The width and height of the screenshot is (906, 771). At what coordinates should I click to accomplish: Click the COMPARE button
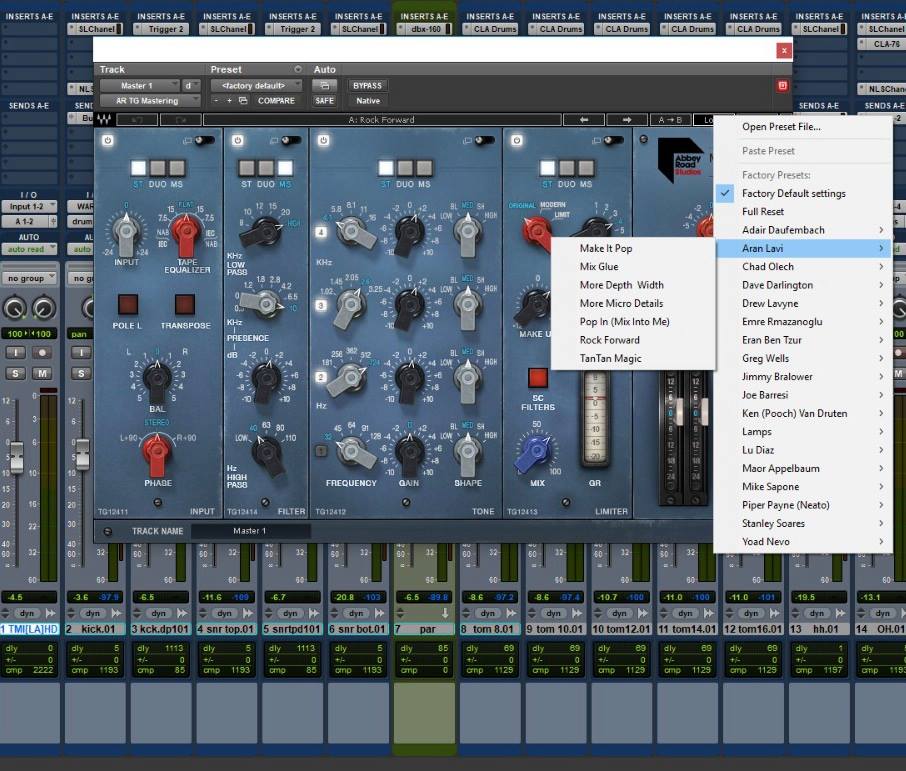pyautogui.click(x=276, y=101)
